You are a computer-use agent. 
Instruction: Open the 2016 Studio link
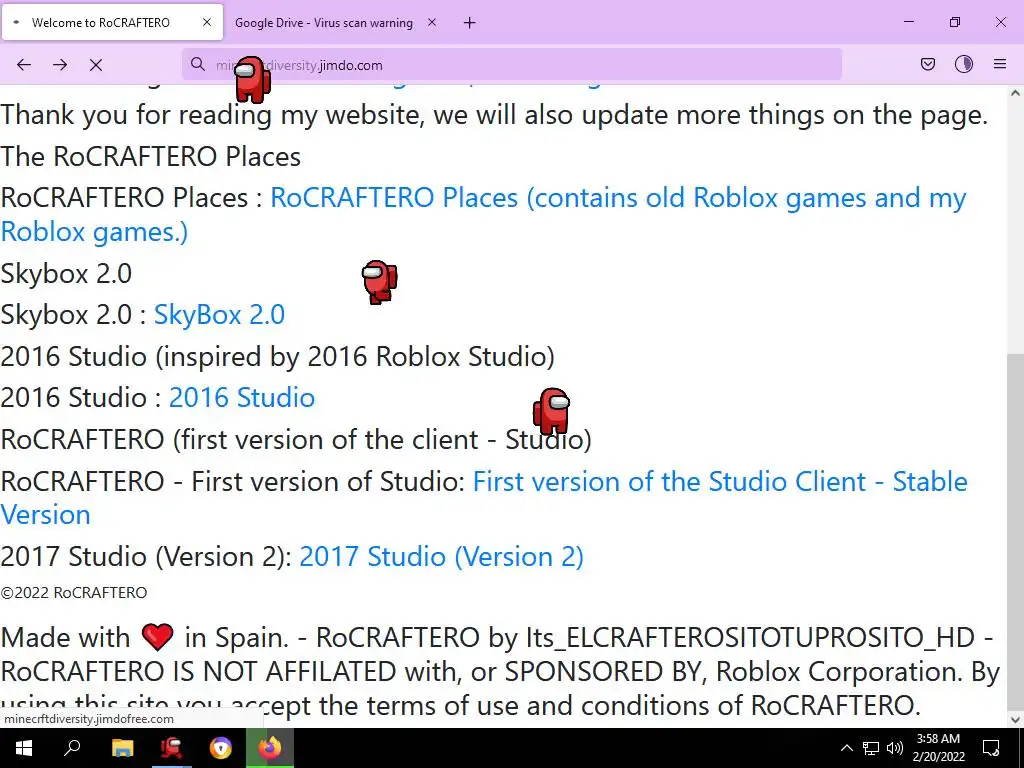242,398
